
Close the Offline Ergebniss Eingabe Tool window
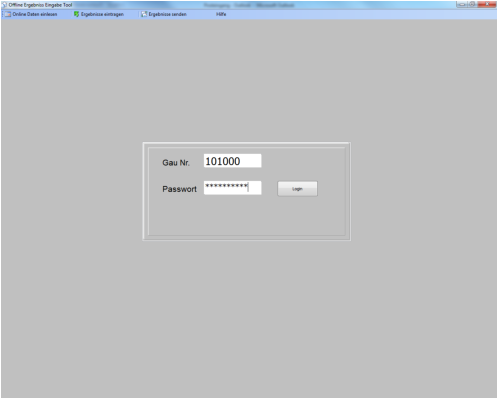click(487, 4)
